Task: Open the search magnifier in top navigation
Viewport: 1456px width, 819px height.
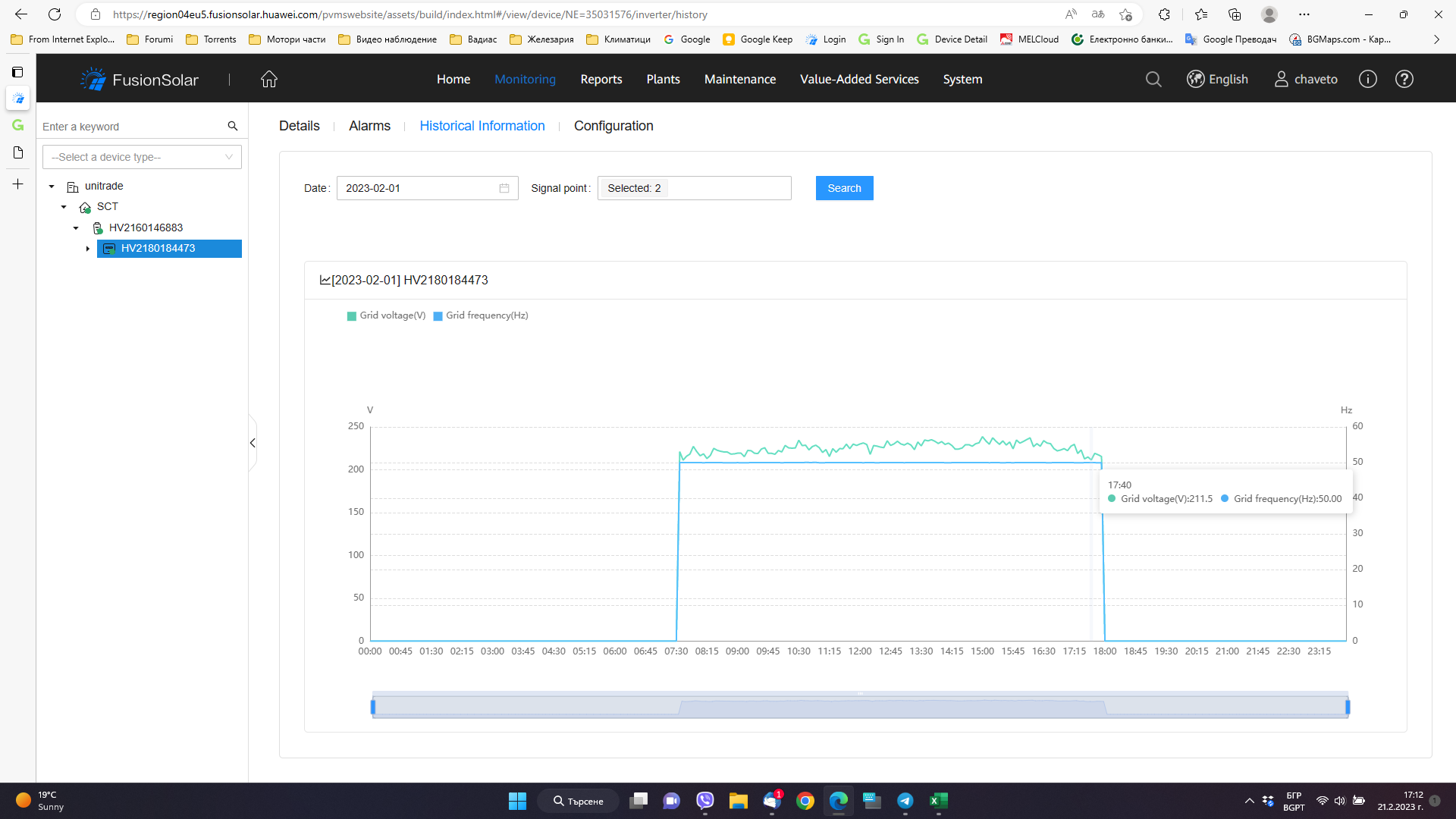Action: point(1153,80)
